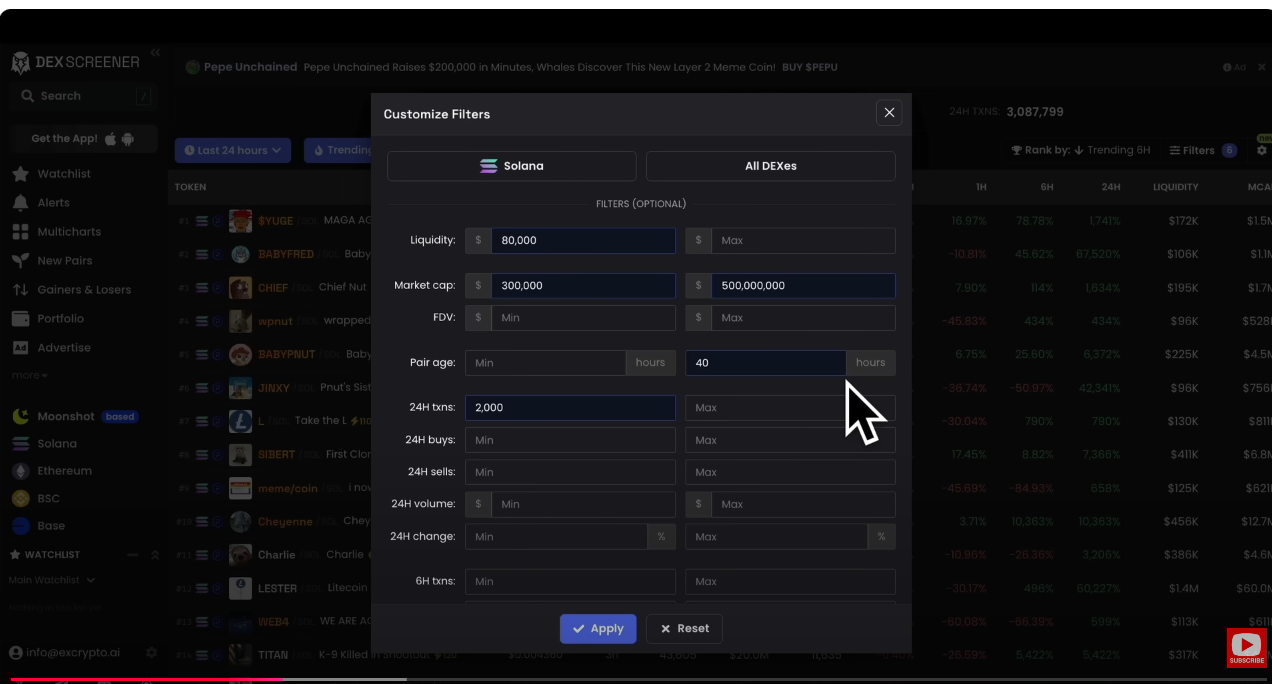This screenshot has height=684, width=1272.
Task: Select the Trending sort button
Action: [338, 150]
